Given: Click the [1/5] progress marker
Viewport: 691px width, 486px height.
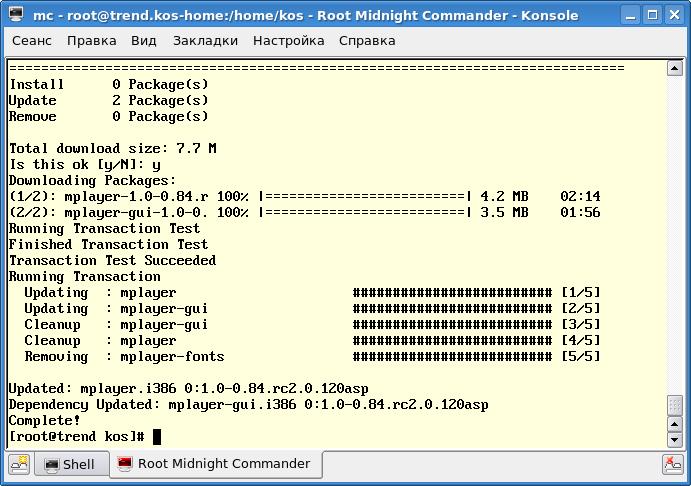Looking at the screenshot, I should click(581, 293).
